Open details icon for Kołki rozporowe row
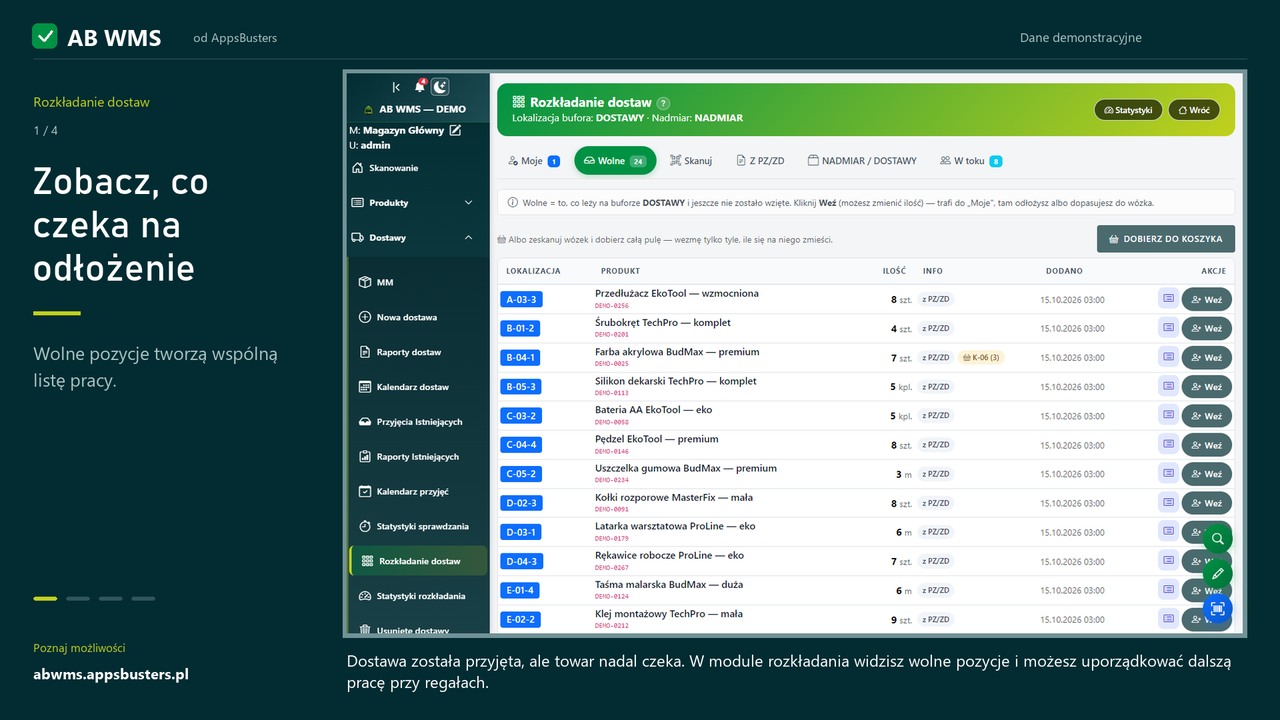 (1168, 502)
